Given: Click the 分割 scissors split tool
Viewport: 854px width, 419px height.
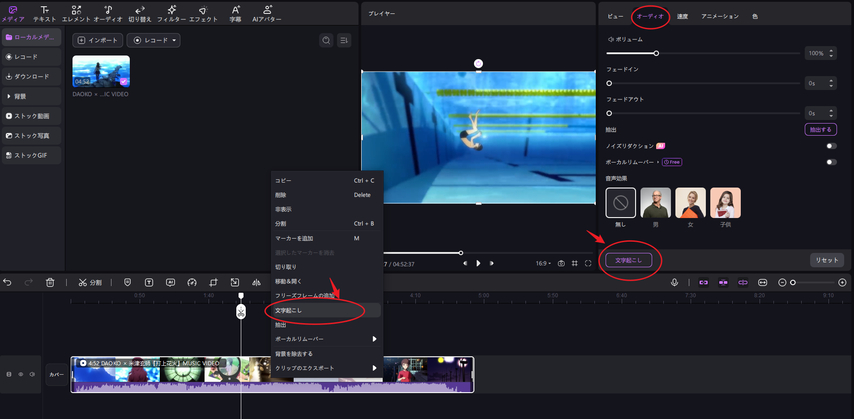Looking at the screenshot, I should click(x=90, y=283).
